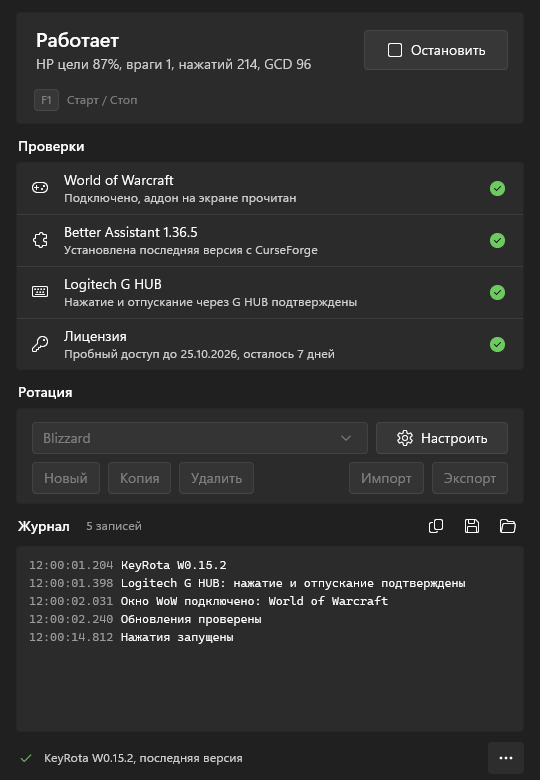This screenshot has width=540, height=780.
Task: Open log folder icon in Журнал header
Action: [508, 526]
